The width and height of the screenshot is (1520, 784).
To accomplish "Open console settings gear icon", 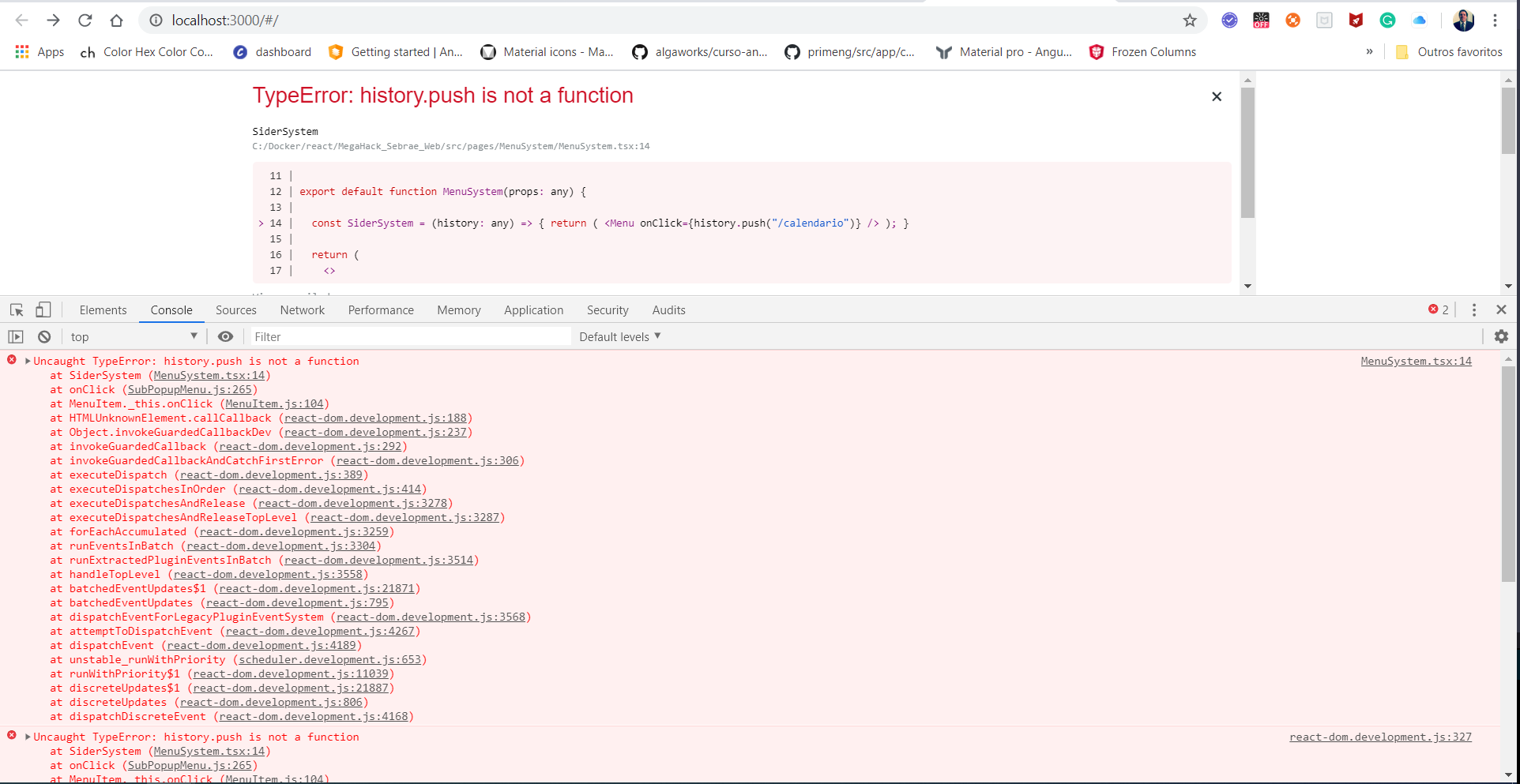I will pyautogui.click(x=1501, y=336).
